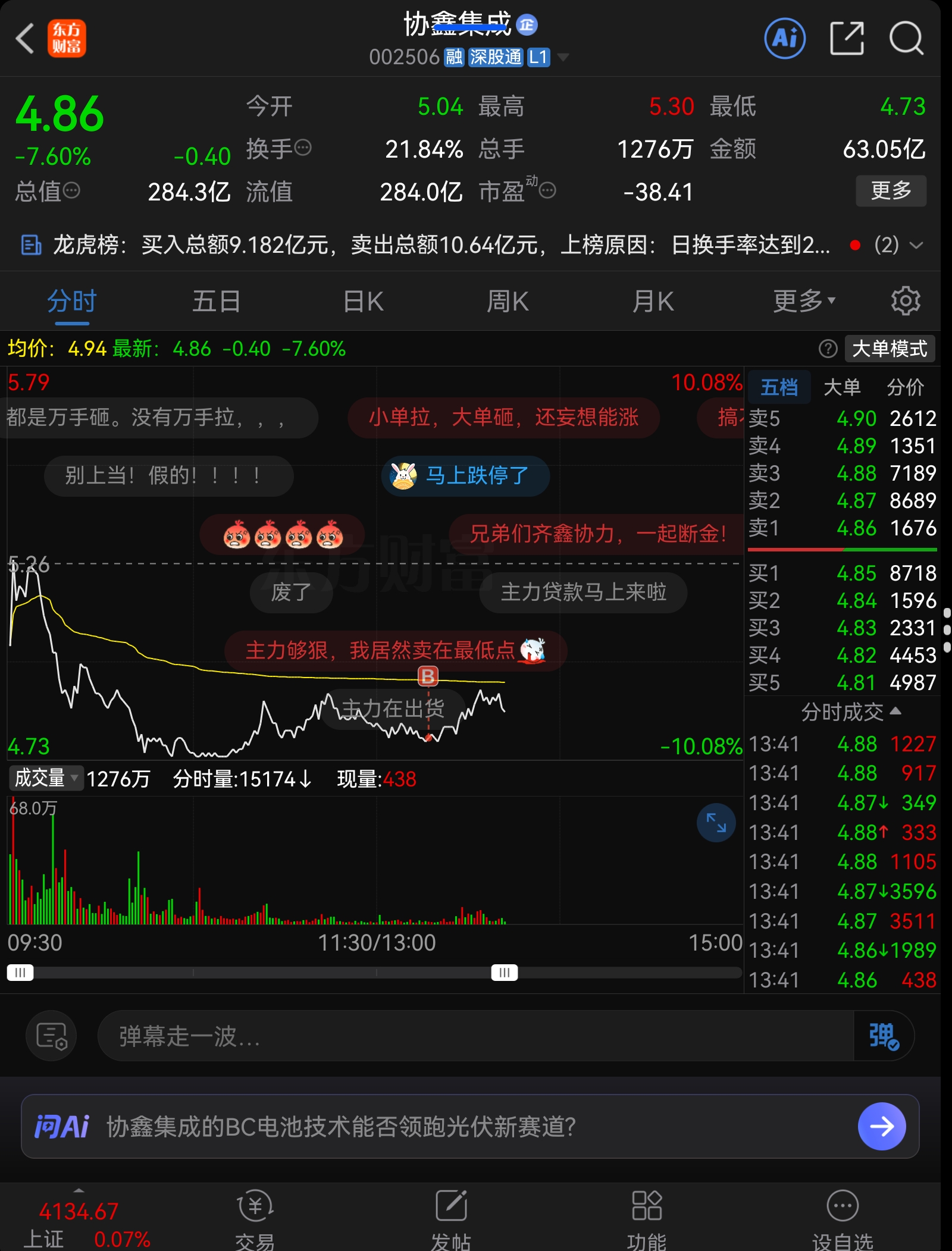Tap the L1 level badge

tap(538, 57)
